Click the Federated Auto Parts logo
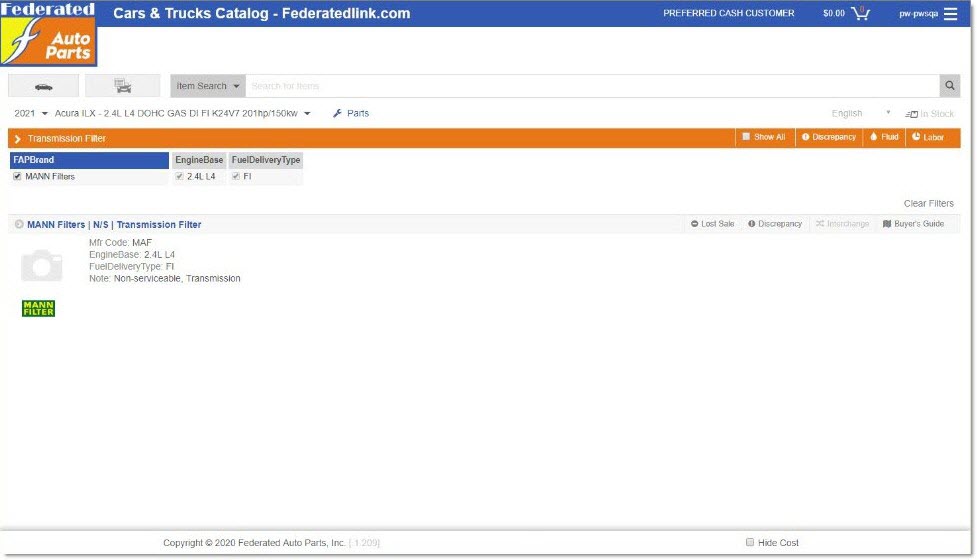Image resolution: width=977 pixels, height=560 pixels. coord(49,34)
